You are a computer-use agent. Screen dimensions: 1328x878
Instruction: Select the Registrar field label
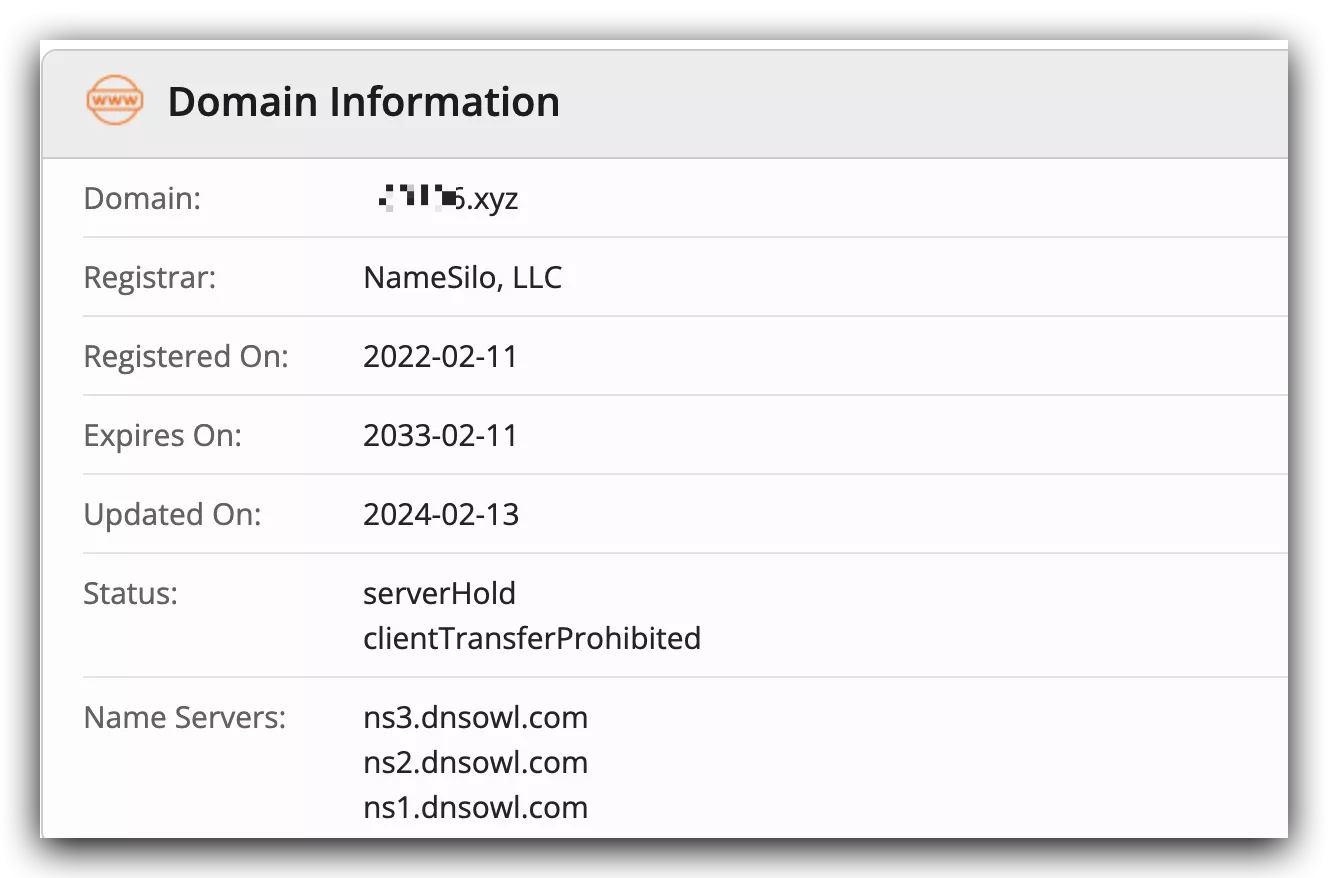coord(149,277)
